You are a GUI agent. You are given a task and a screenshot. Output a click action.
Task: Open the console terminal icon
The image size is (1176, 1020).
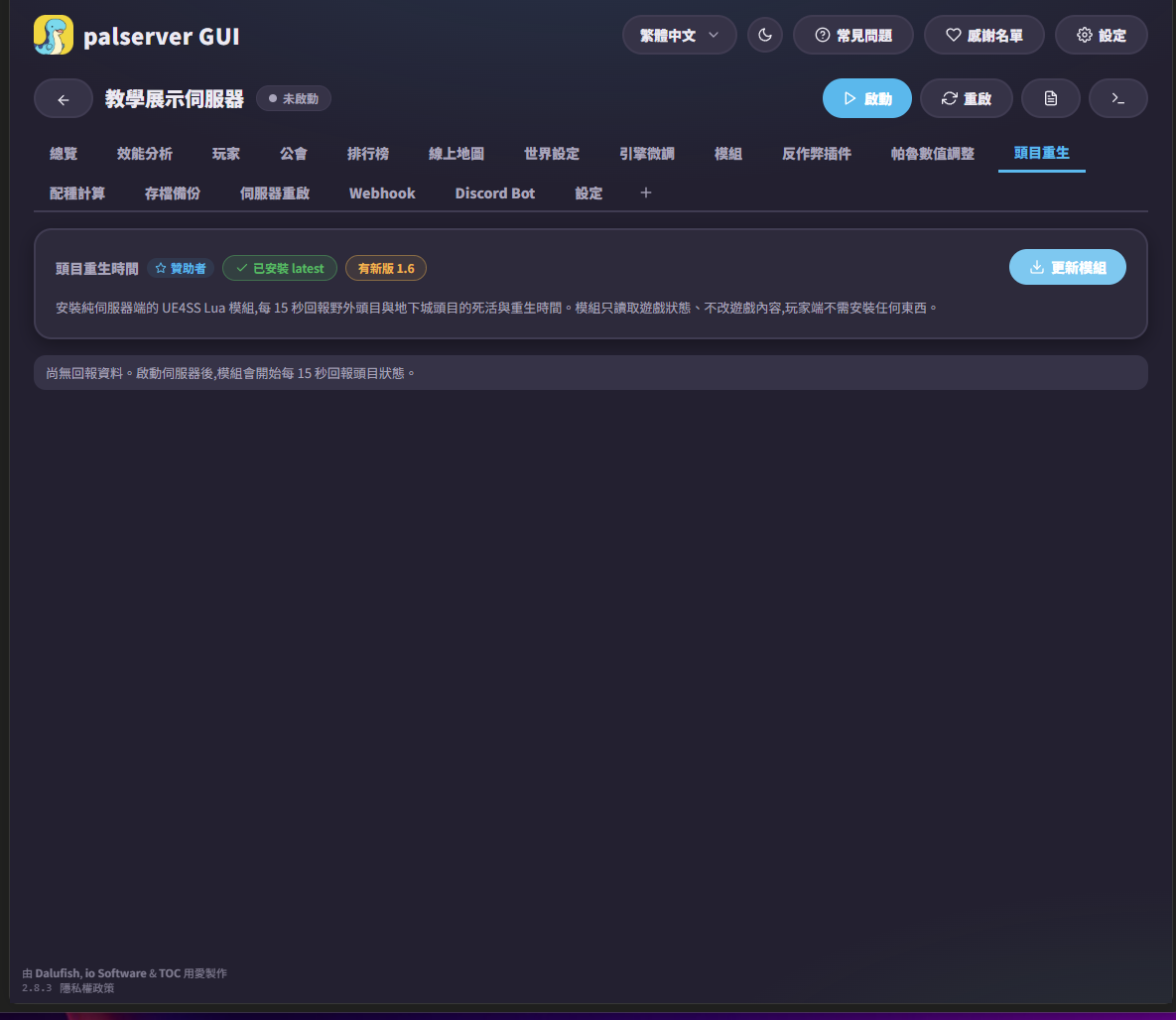point(1117,99)
